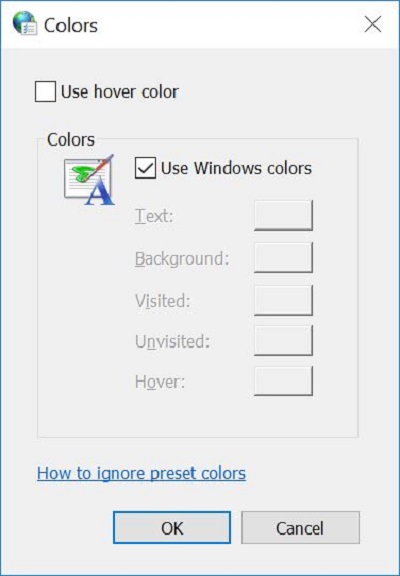Confirm the dialog with the OK button
Image resolution: width=400 pixels, height=576 pixels.
[172, 528]
